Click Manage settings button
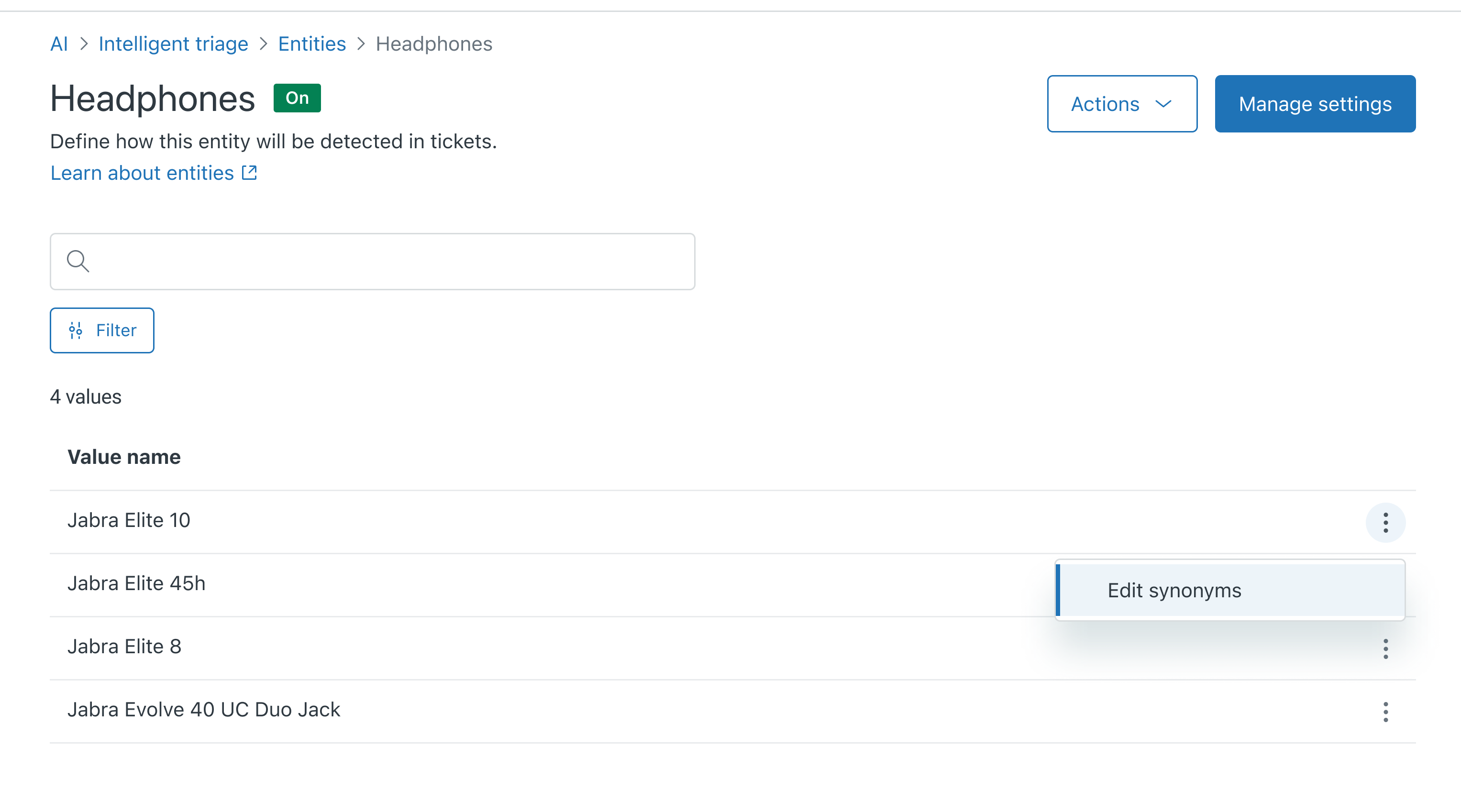The image size is (1461, 812). tap(1315, 104)
